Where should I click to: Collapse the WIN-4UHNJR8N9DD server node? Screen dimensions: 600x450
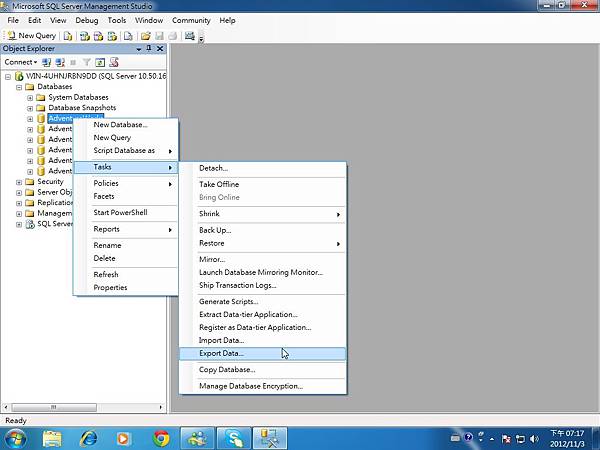(x=8, y=77)
